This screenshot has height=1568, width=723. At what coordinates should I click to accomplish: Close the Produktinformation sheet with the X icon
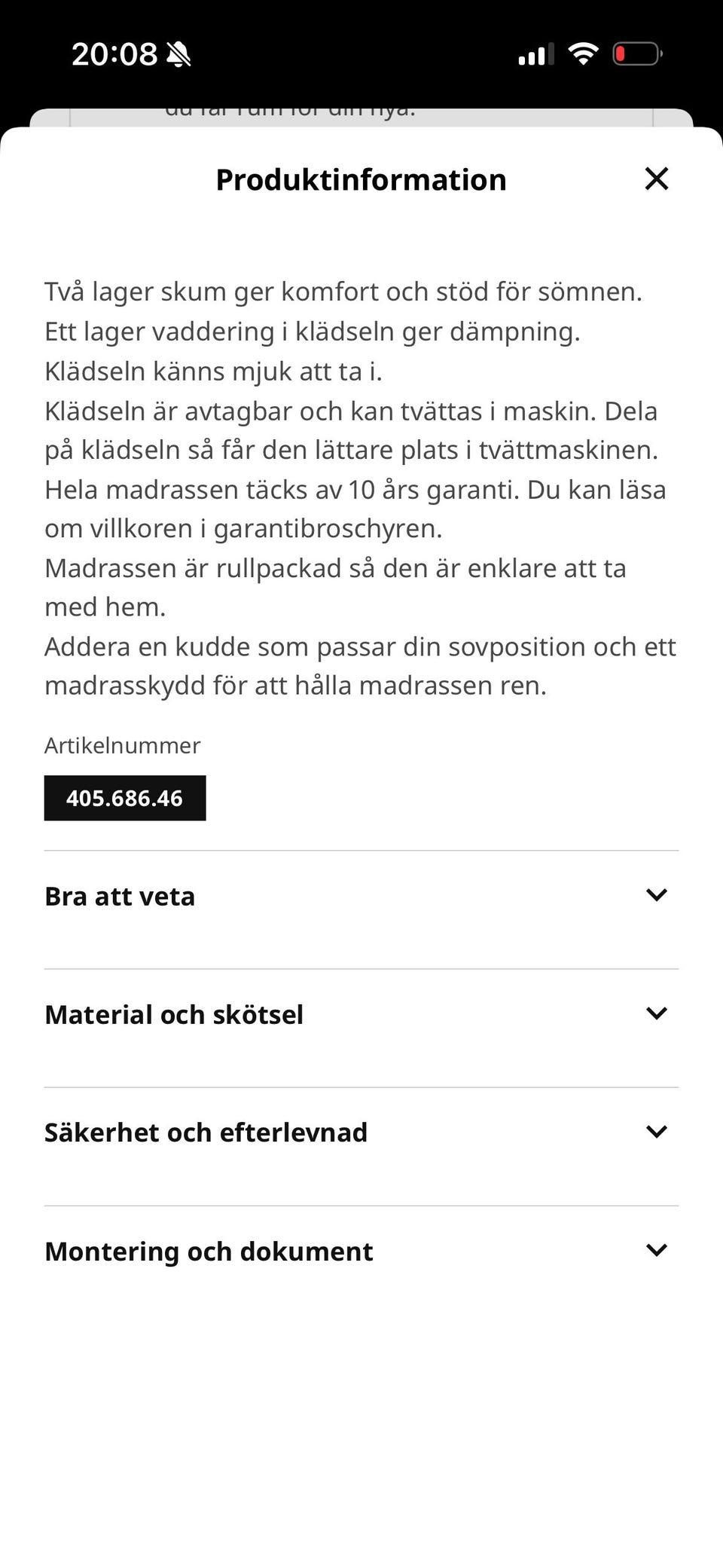[657, 179]
